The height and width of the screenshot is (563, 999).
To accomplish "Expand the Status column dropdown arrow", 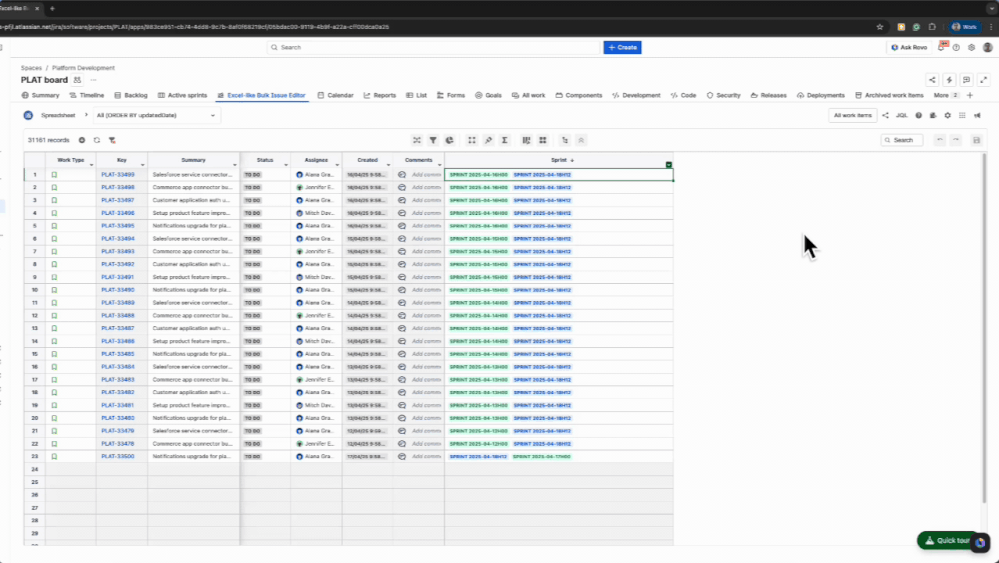I will click(286, 164).
